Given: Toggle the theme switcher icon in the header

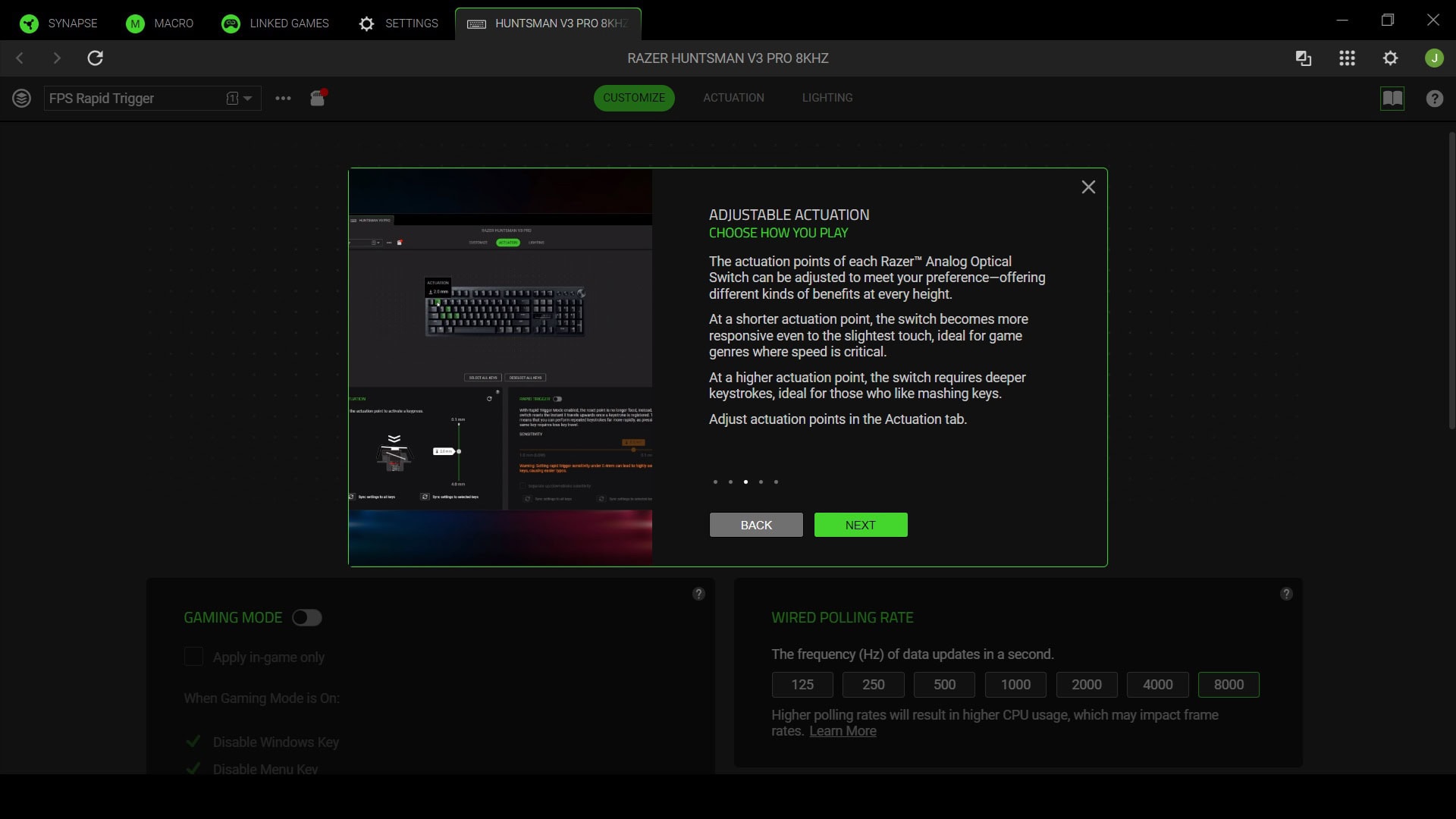Looking at the screenshot, I should pos(1303,58).
